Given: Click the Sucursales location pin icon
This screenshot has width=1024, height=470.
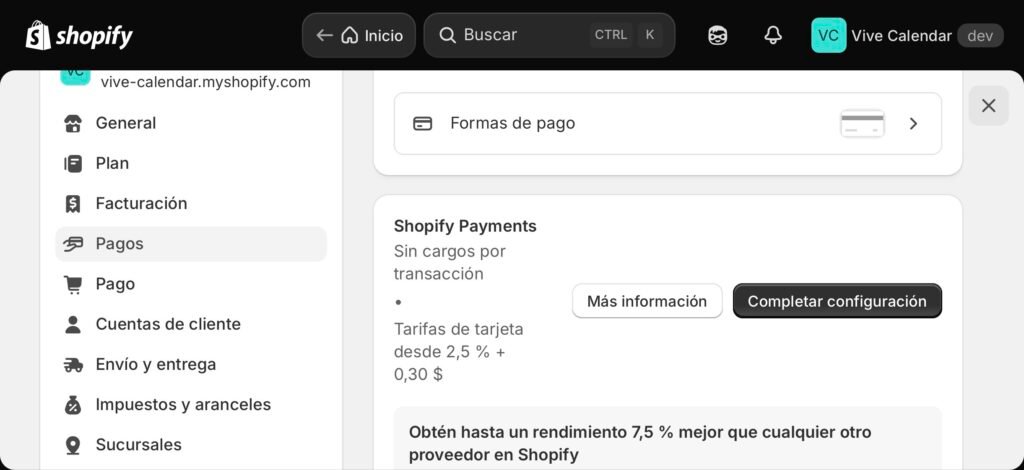Looking at the screenshot, I should tap(73, 445).
